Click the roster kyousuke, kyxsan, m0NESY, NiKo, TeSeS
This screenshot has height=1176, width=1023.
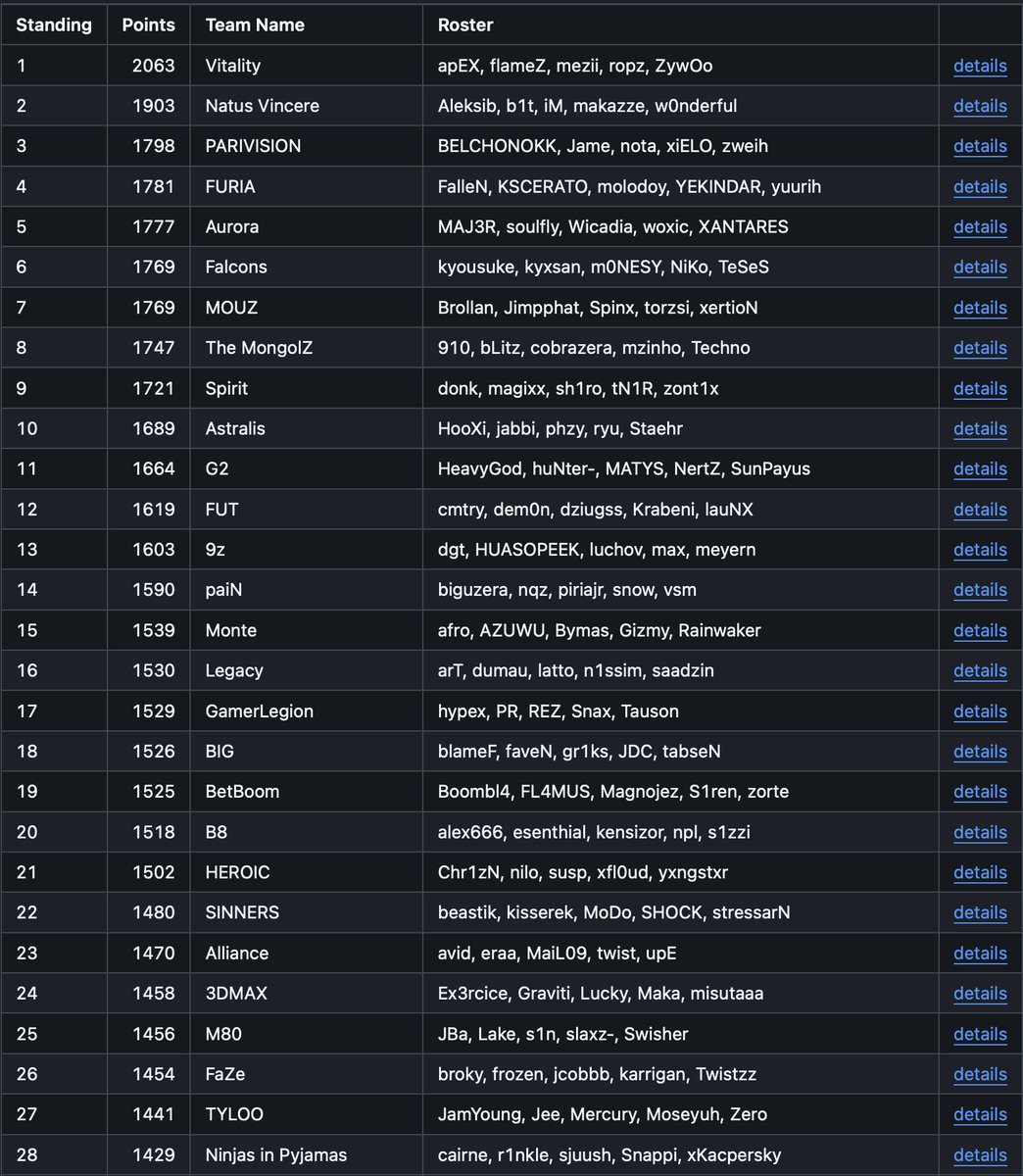(x=604, y=267)
